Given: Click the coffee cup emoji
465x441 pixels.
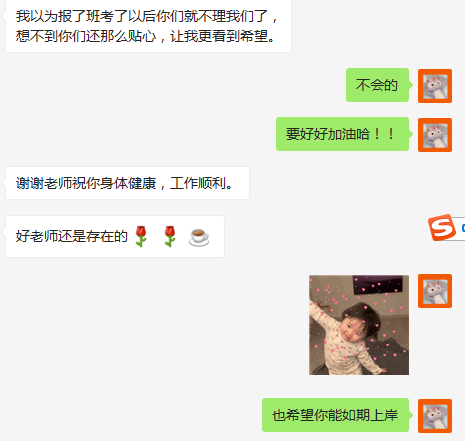Looking at the screenshot, I should [199, 237].
